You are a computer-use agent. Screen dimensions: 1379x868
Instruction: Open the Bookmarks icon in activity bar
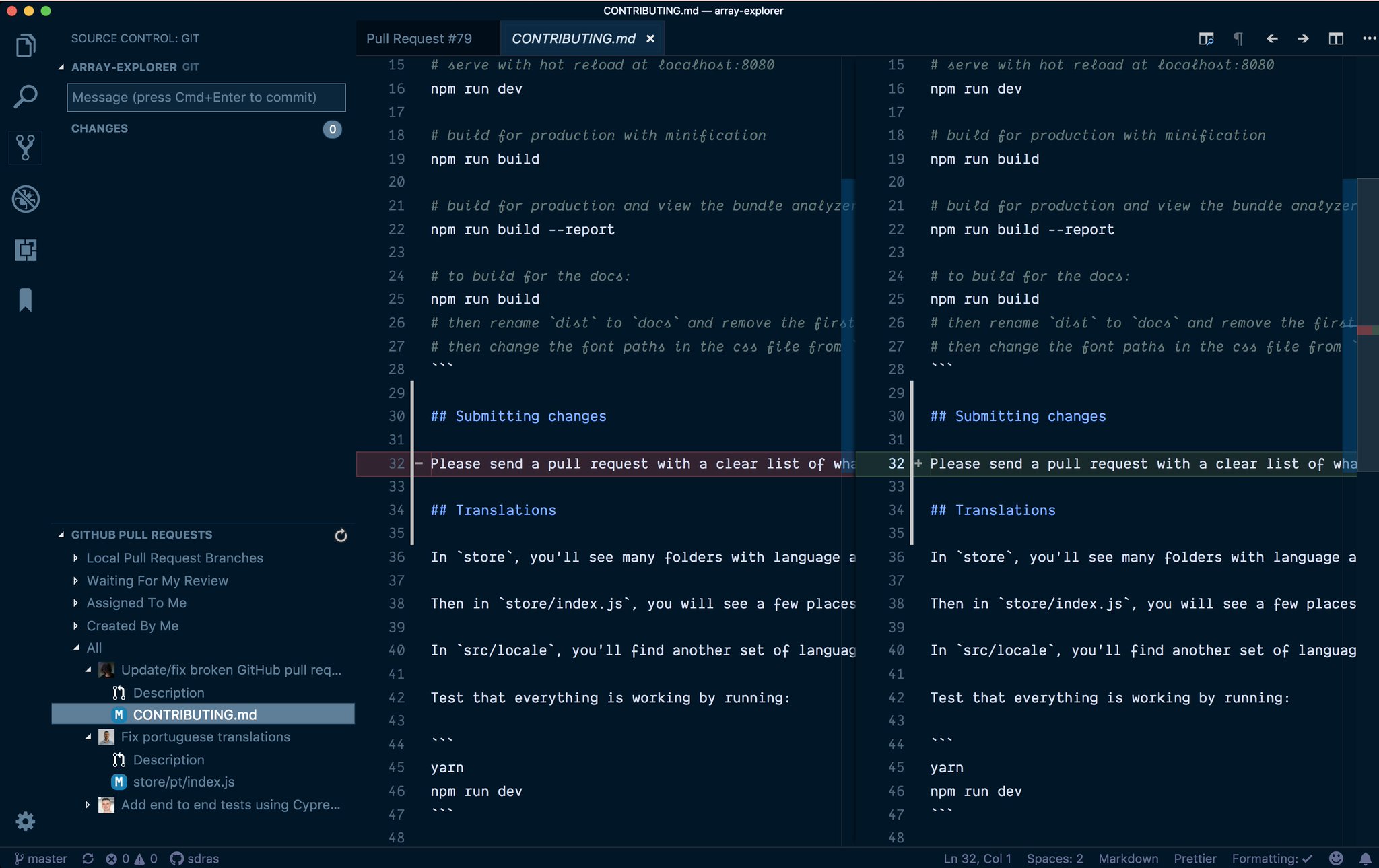pyautogui.click(x=26, y=300)
